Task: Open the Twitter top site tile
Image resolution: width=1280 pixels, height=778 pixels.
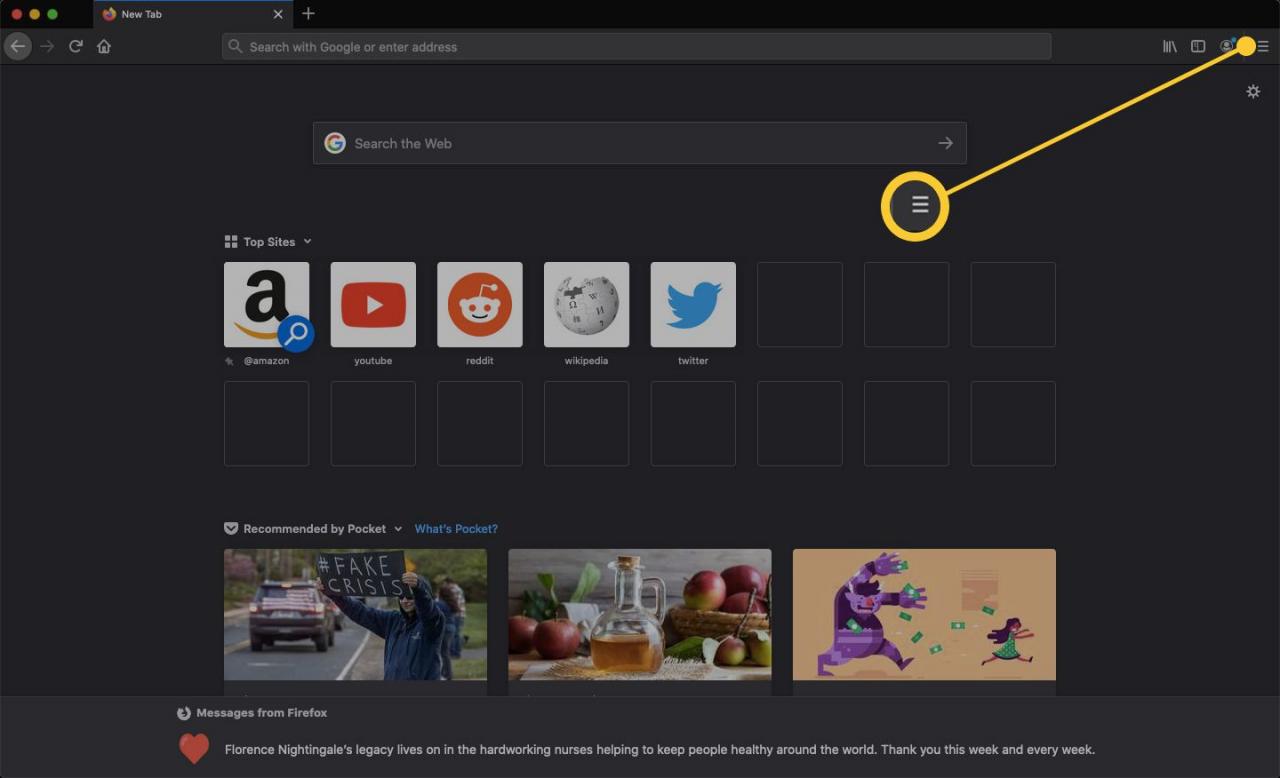Action: [693, 304]
